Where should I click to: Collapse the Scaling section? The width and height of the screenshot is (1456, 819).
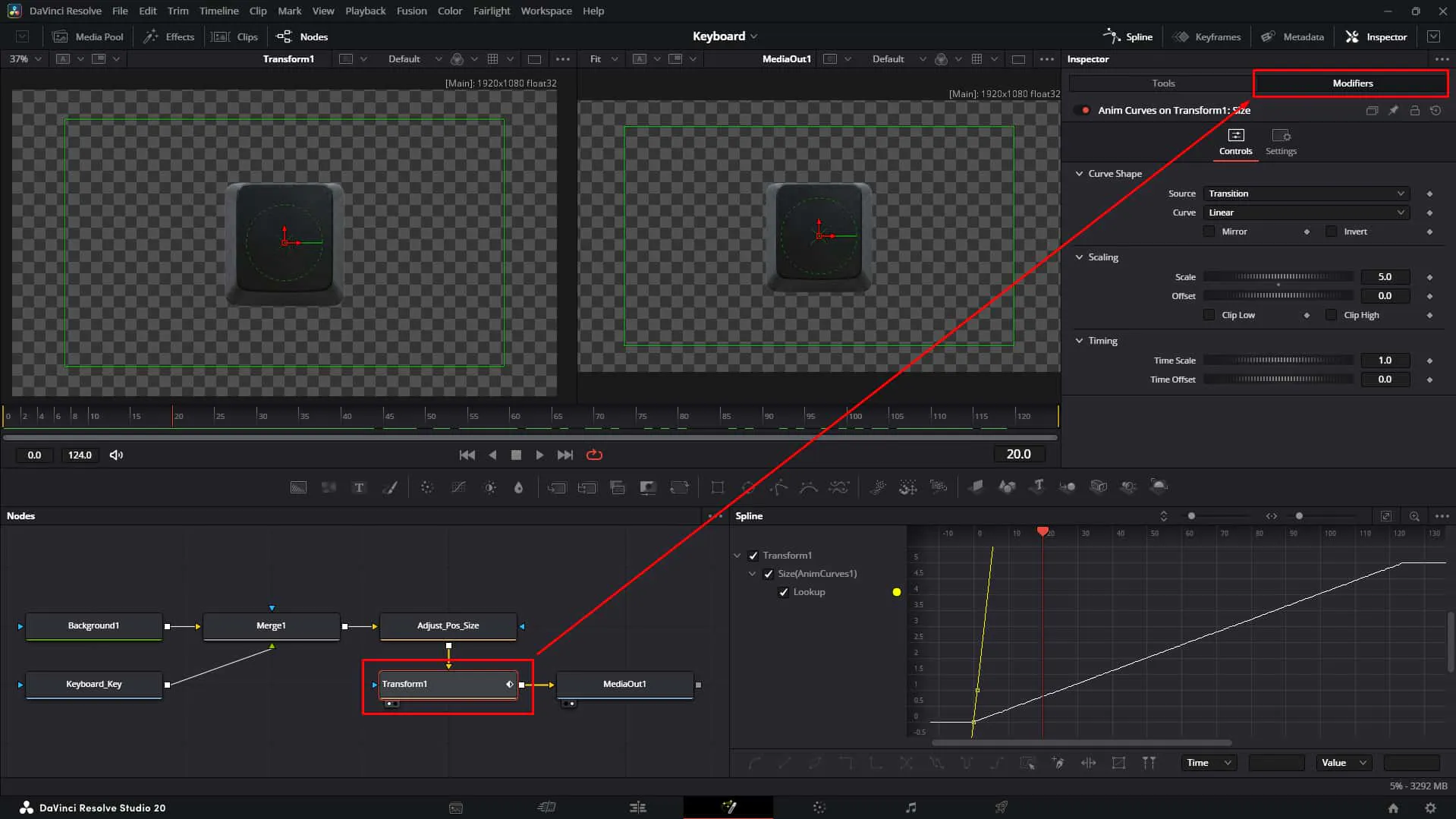click(x=1079, y=257)
